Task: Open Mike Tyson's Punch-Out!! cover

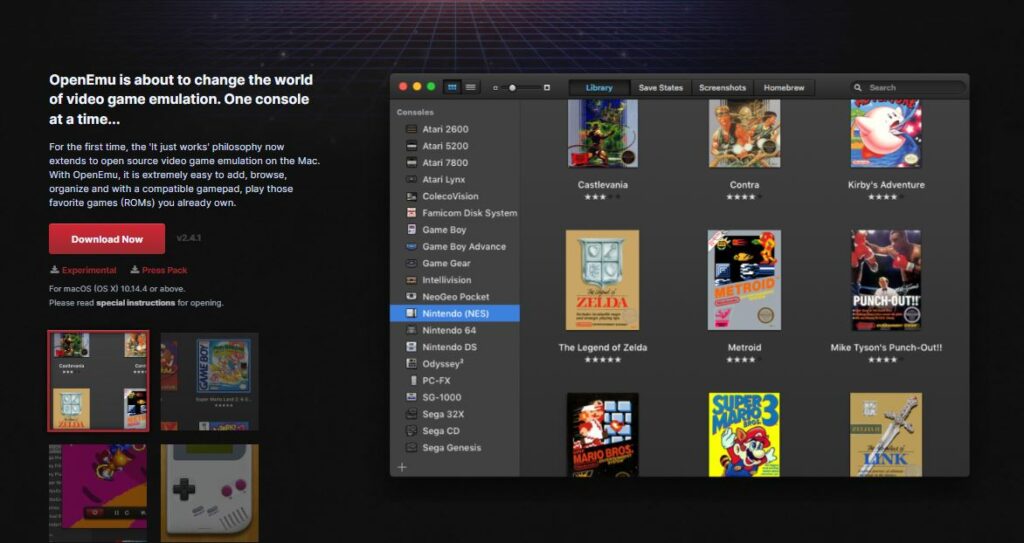Action: click(x=886, y=280)
